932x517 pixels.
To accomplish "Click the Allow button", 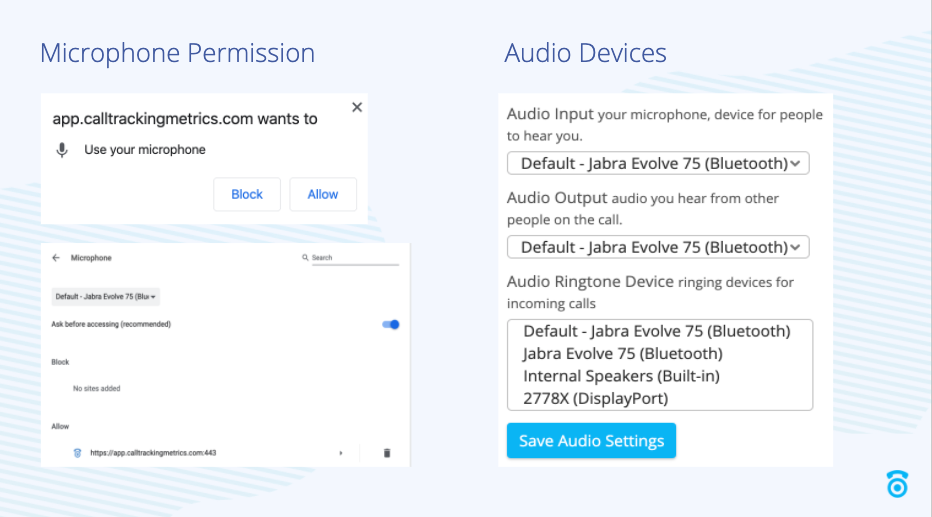I will pos(322,194).
